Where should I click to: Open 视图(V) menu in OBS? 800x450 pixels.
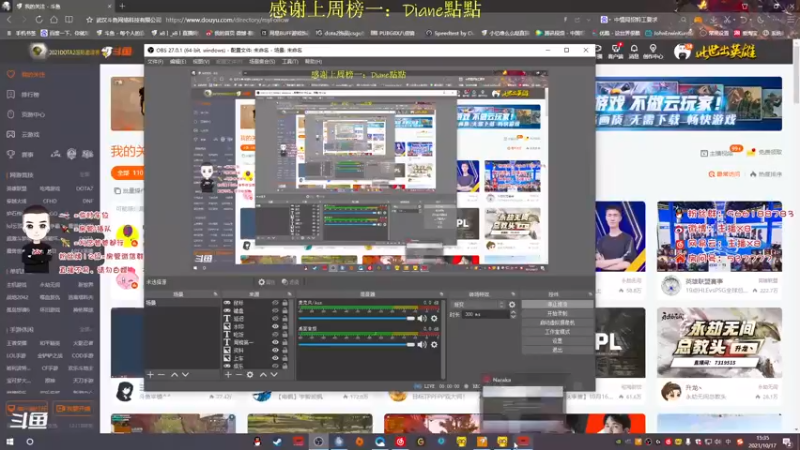click(x=201, y=62)
